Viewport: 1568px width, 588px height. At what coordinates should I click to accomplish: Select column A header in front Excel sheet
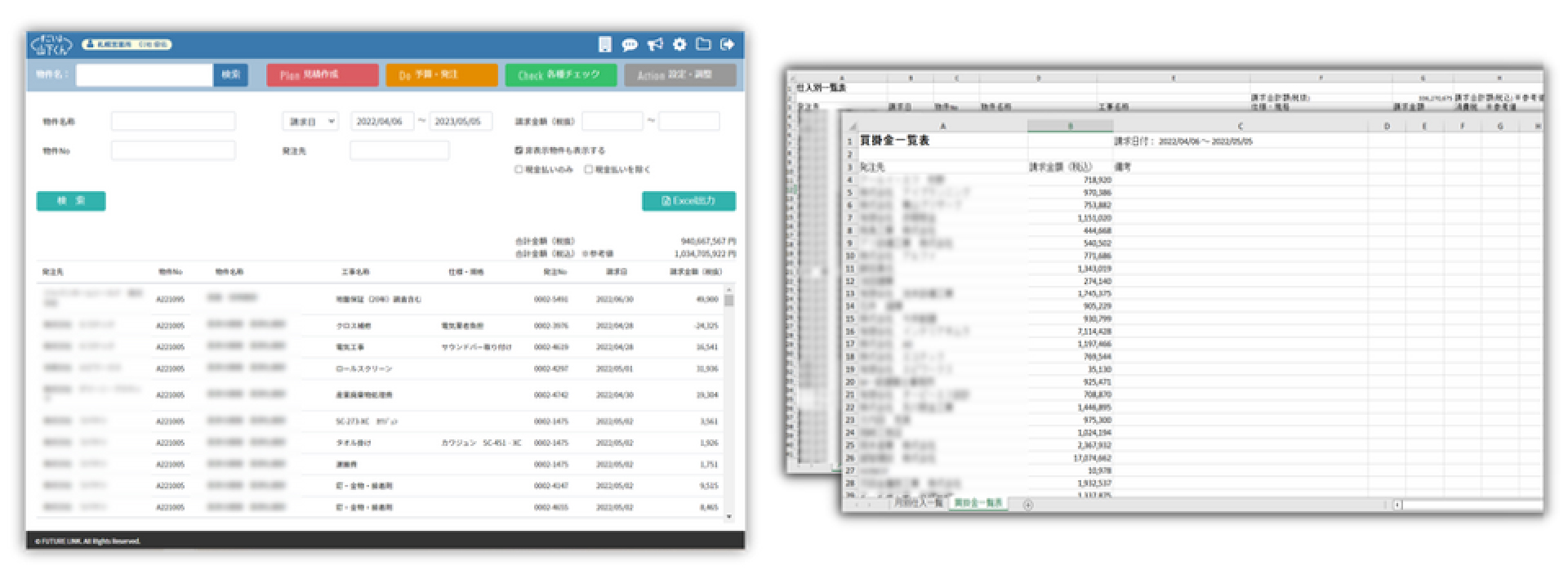pyautogui.click(x=942, y=127)
